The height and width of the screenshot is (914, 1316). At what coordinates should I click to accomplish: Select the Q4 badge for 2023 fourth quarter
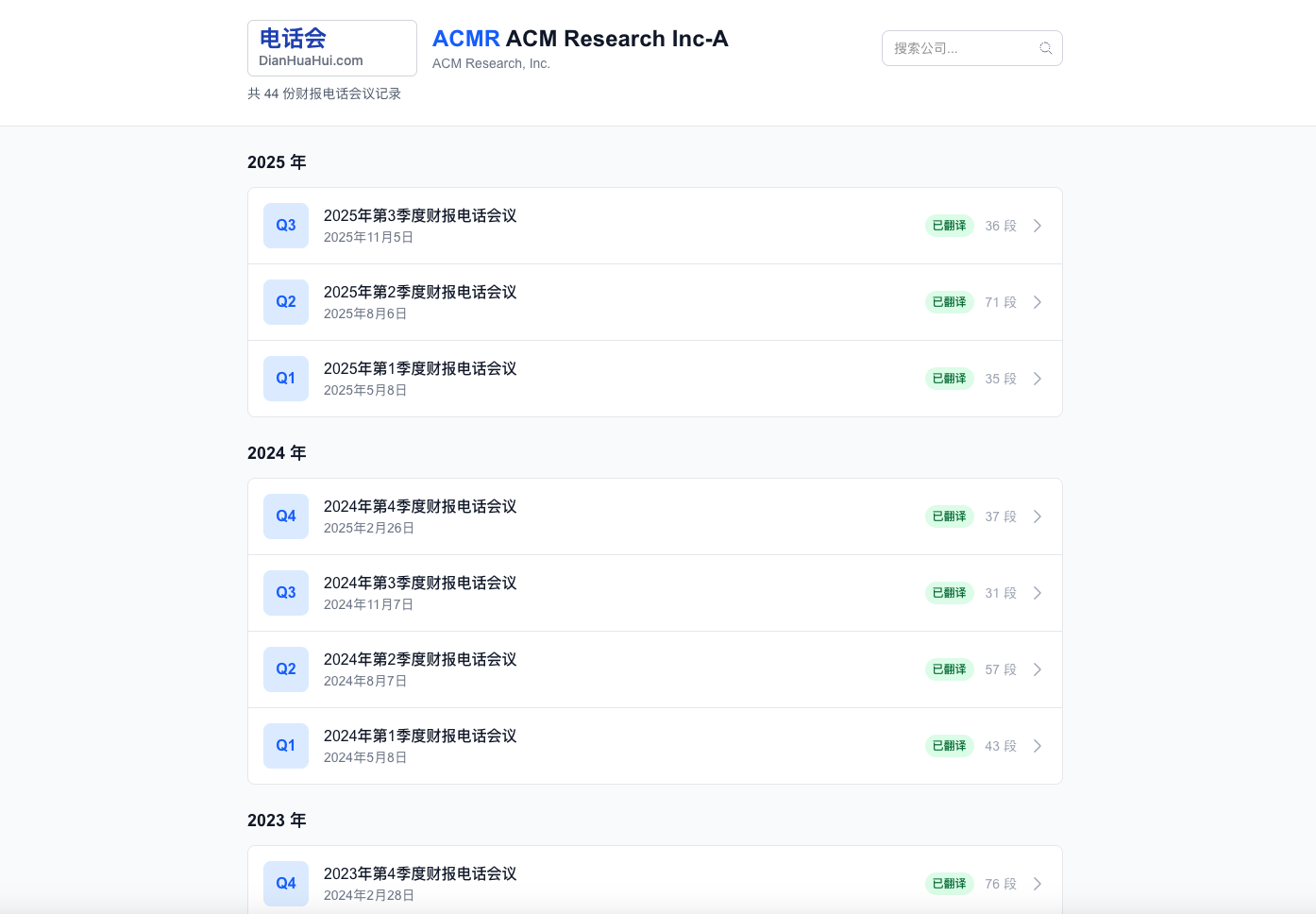coord(285,883)
